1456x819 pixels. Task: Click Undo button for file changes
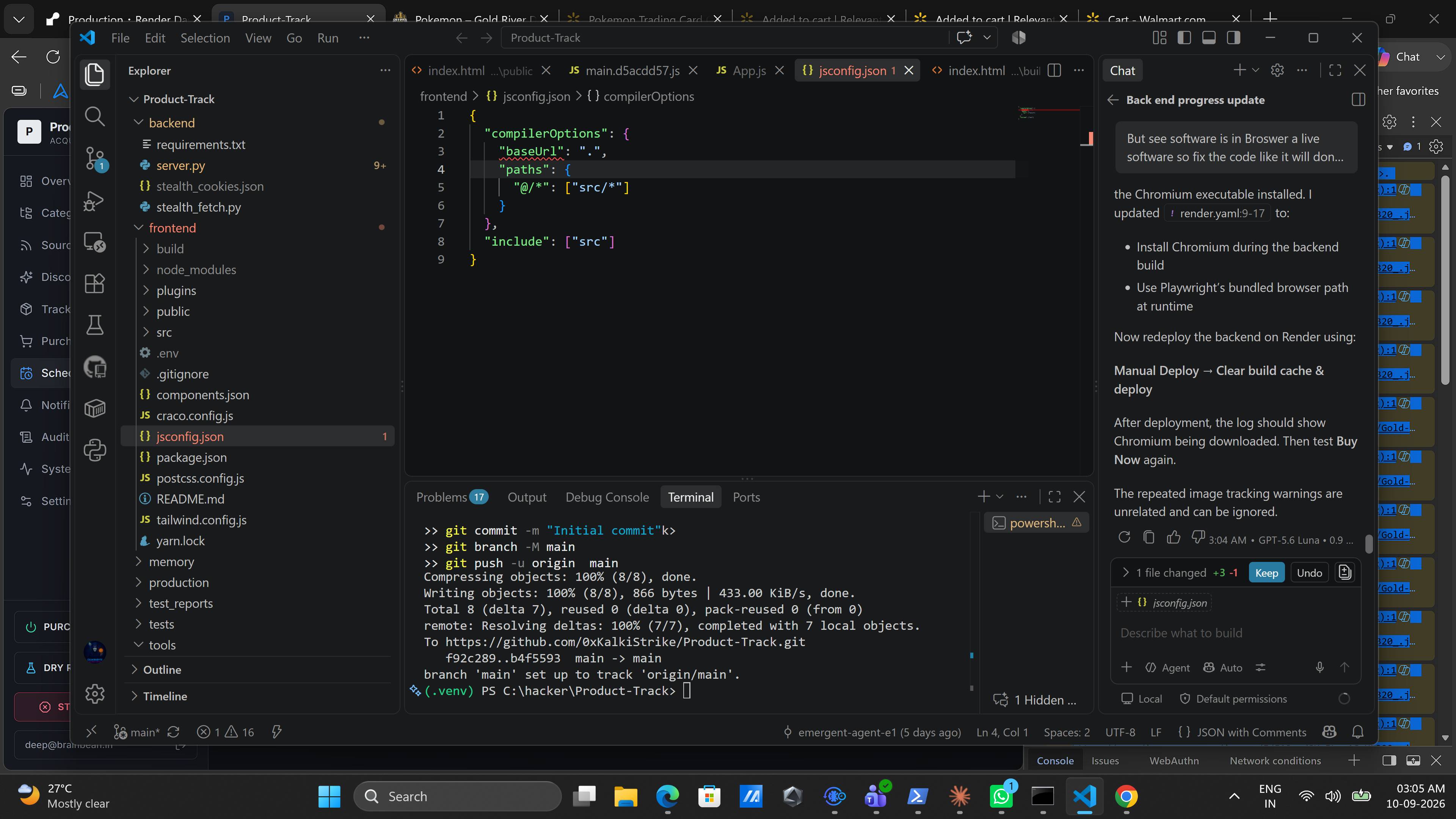(x=1309, y=573)
